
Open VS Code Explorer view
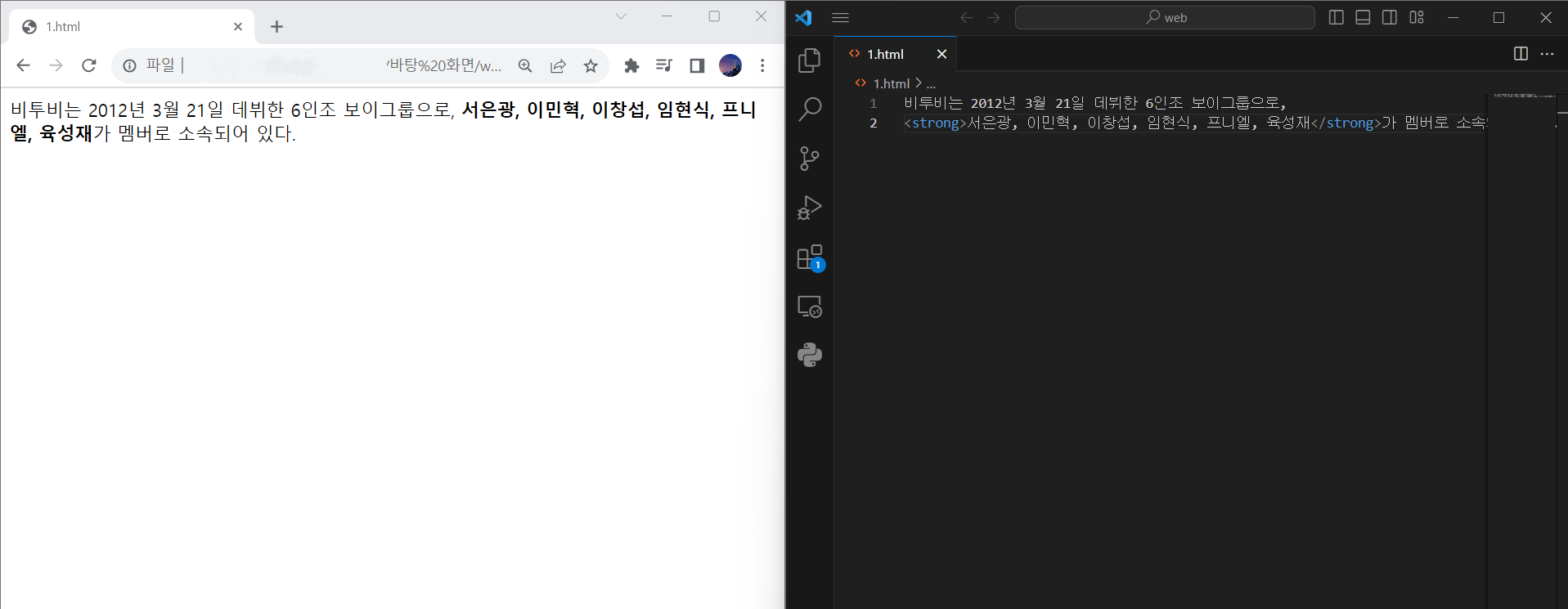[809, 60]
